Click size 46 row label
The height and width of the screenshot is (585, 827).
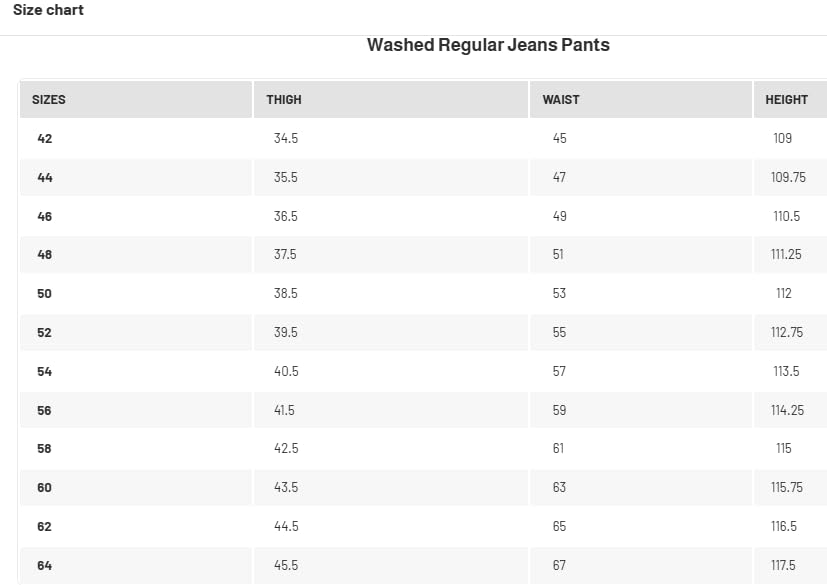pyautogui.click(x=45, y=216)
